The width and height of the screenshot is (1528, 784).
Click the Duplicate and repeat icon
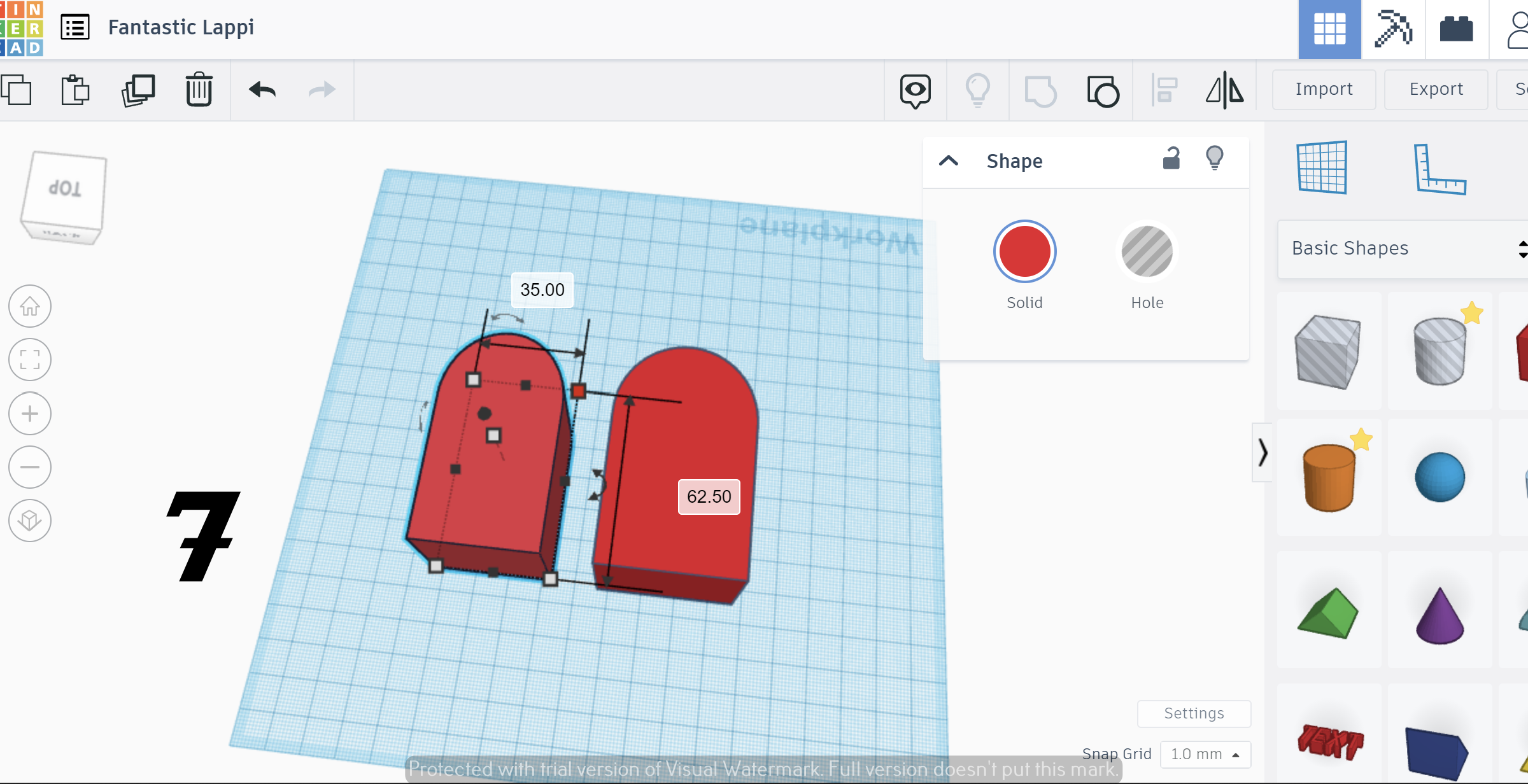pyautogui.click(x=138, y=90)
